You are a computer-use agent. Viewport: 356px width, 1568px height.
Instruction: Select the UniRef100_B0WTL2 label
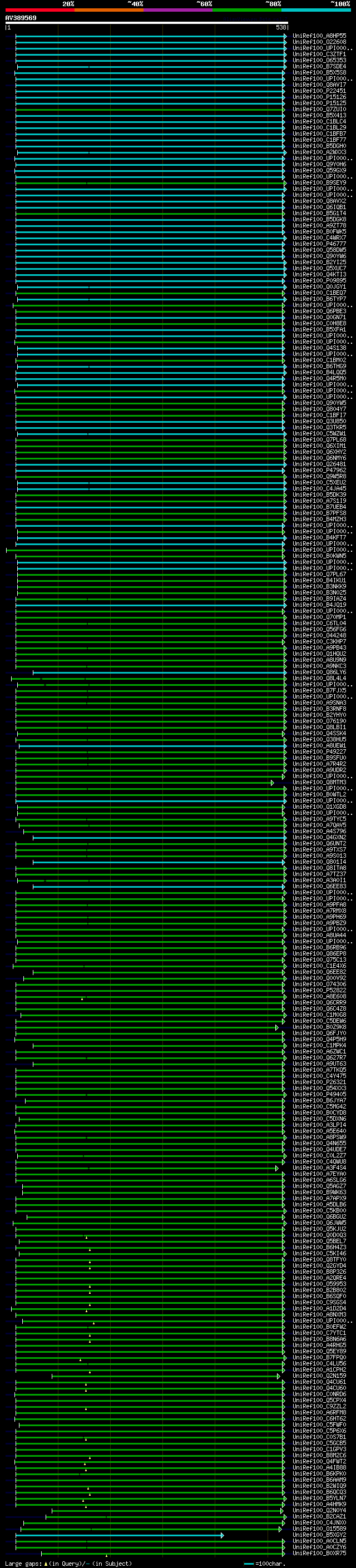point(319,794)
